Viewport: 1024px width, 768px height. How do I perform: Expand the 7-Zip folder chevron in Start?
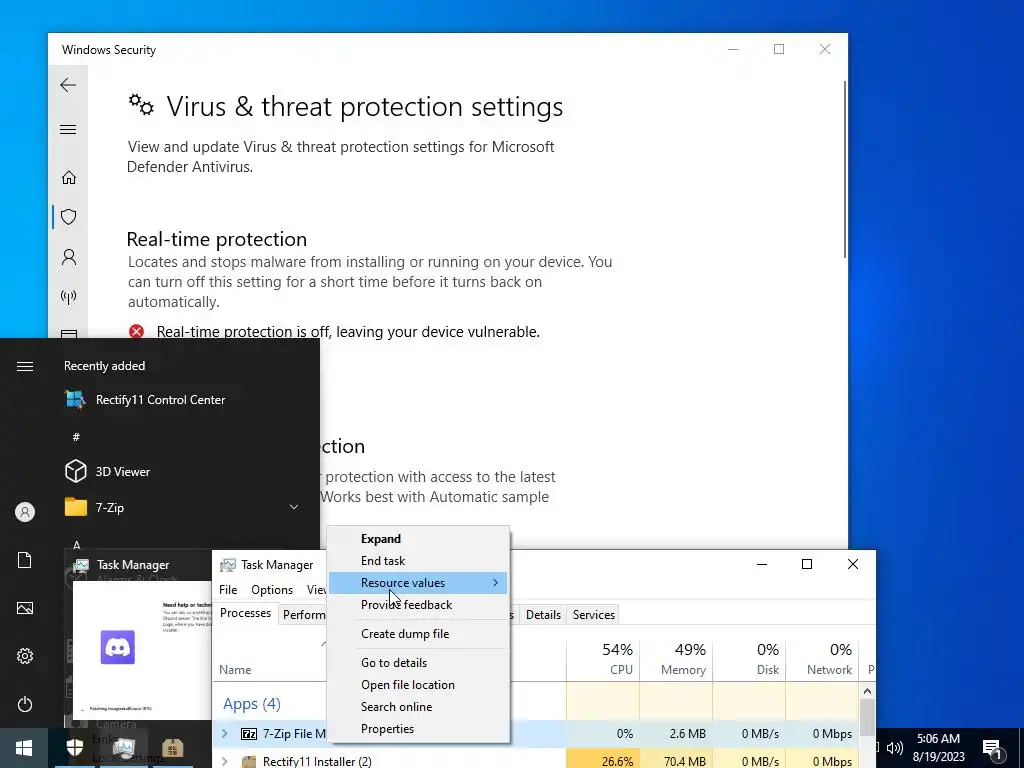[294, 507]
